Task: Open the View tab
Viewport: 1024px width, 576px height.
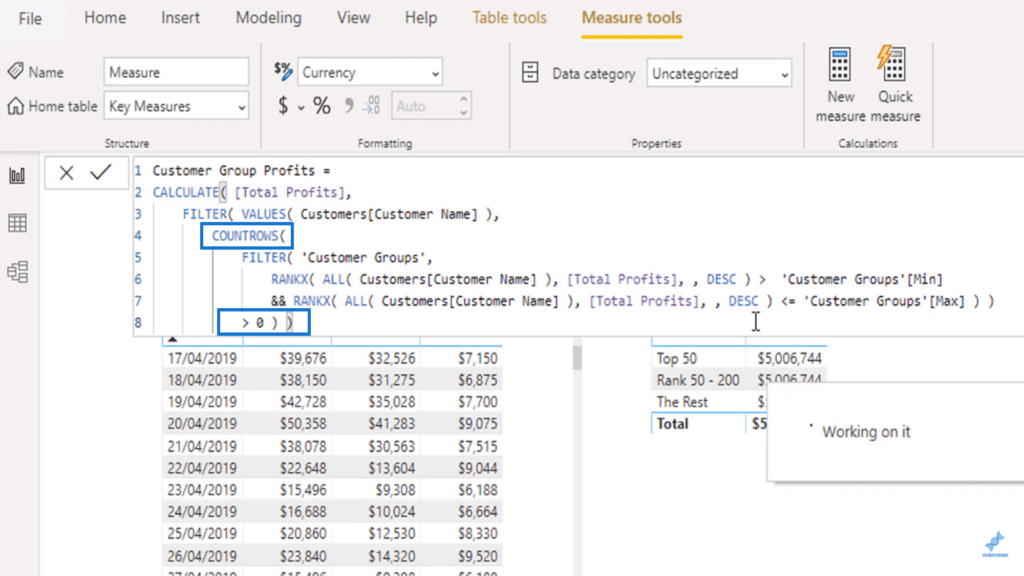Action: (x=353, y=18)
